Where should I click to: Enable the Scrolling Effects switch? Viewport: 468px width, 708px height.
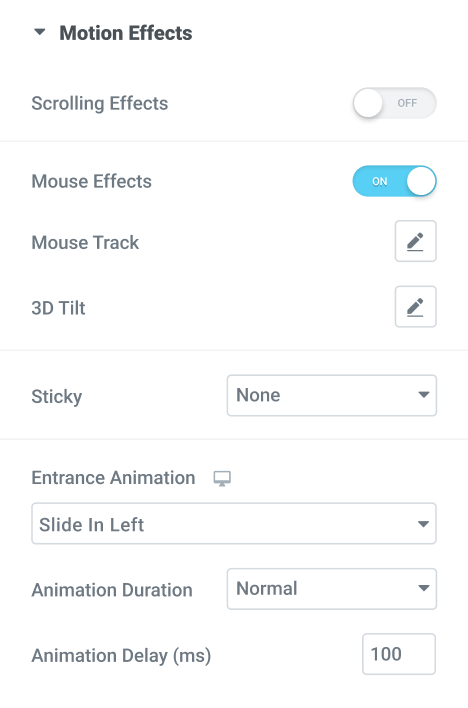coord(394,103)
